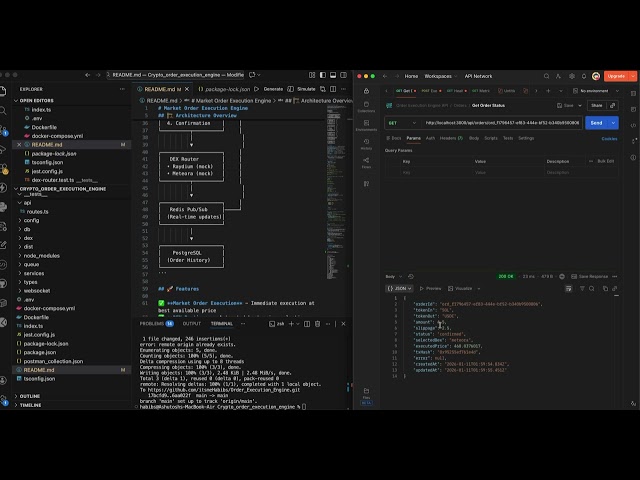This screenshot has height=480, width=640.
Task: Copy the response body icon
Action: pos(605,289)
